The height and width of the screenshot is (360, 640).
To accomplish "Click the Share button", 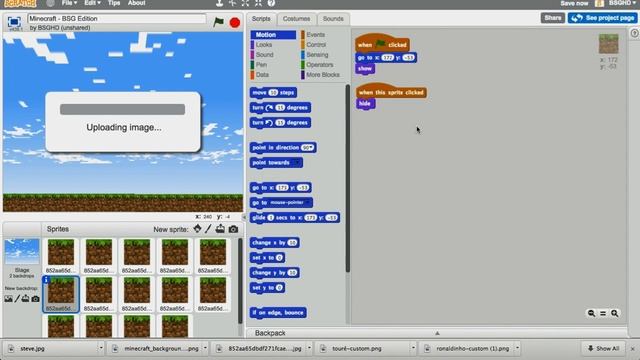I will [553, 18].
